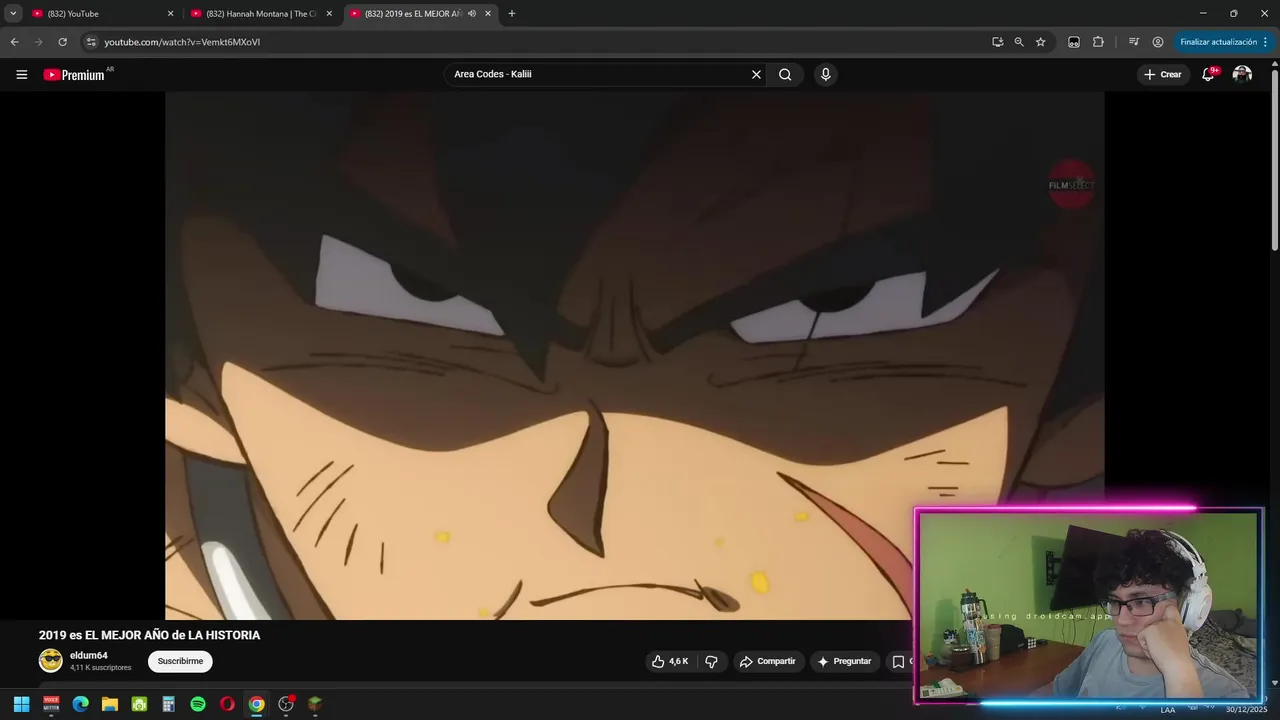Open the account avatar menu
Image resolution: width=1280 pixels, height=720 pixels.
(x=1242, y=74)
